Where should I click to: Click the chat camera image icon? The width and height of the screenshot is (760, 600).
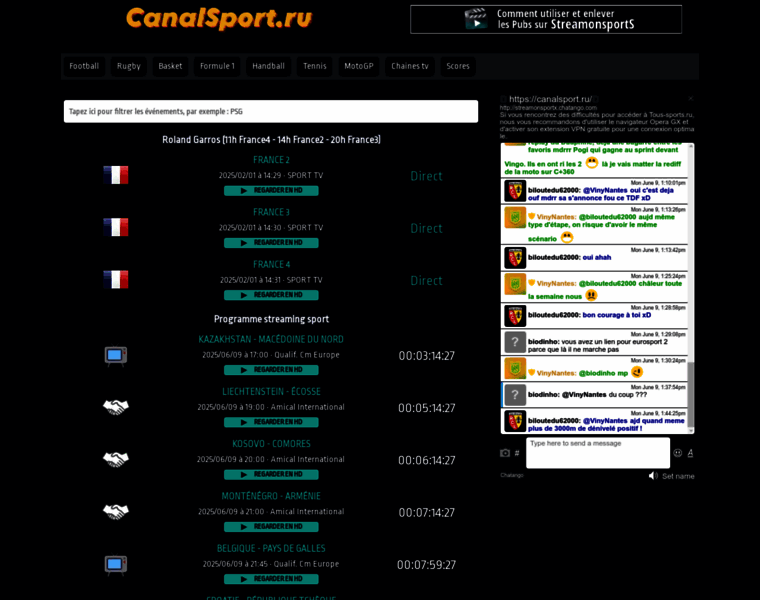point(505,453)
